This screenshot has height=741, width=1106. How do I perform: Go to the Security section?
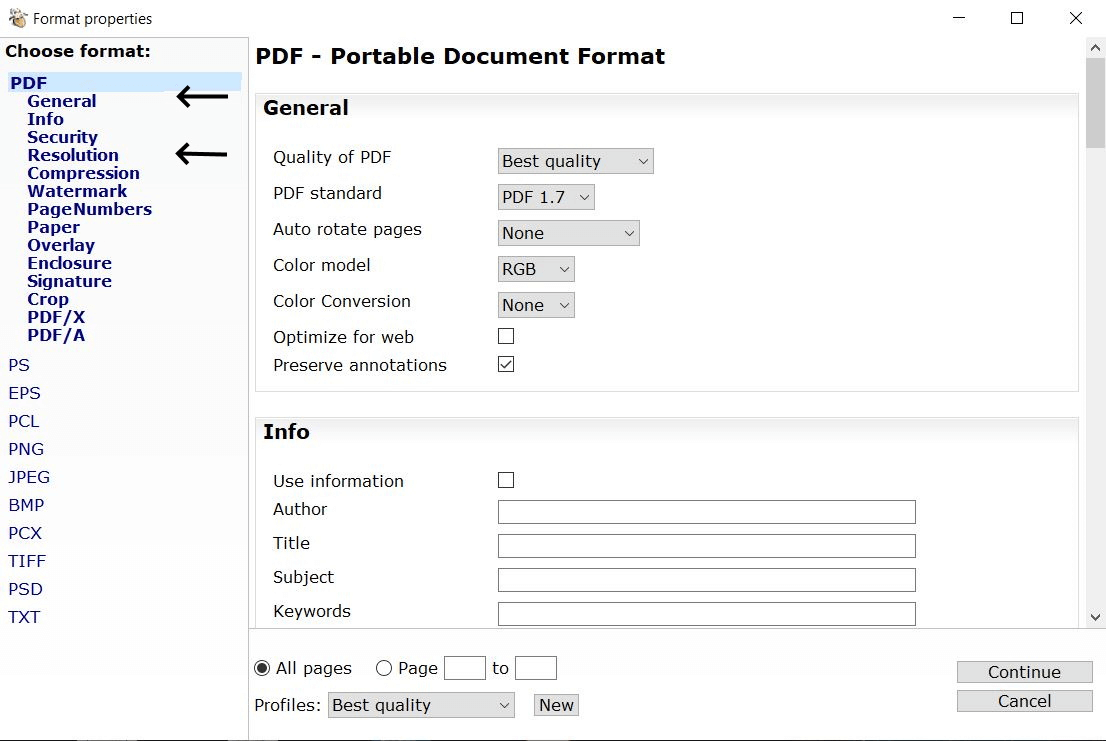(x=62, y=137)
